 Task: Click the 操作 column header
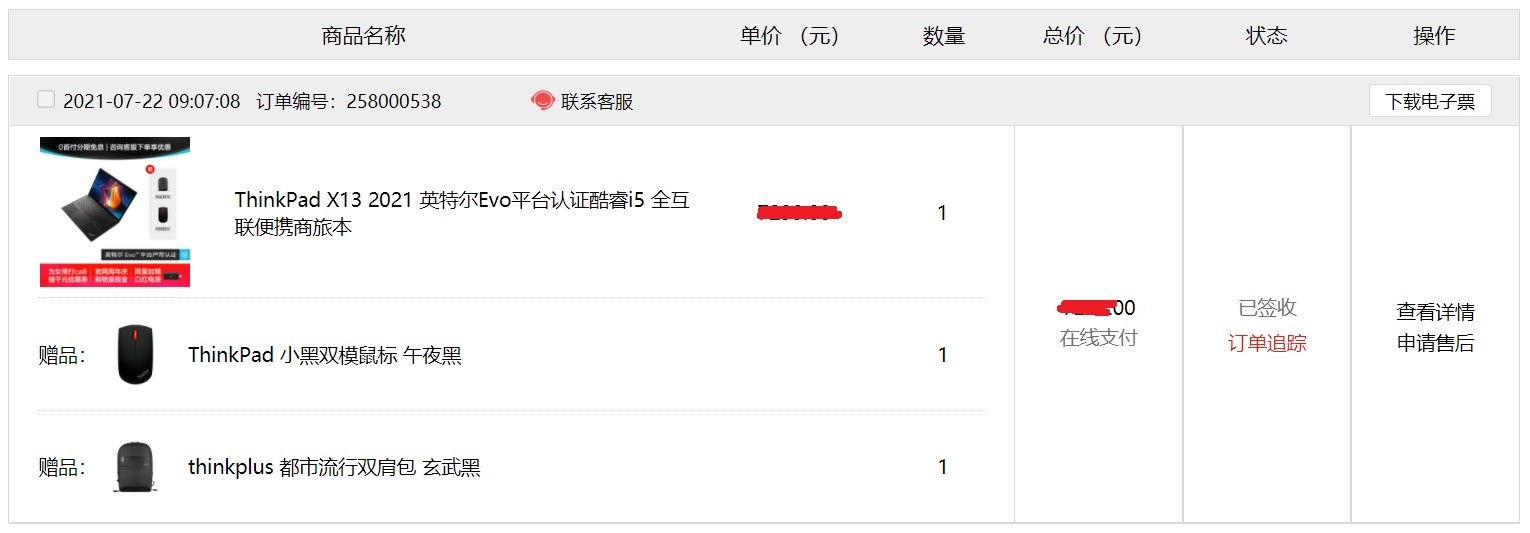(x=1434, y=36)
